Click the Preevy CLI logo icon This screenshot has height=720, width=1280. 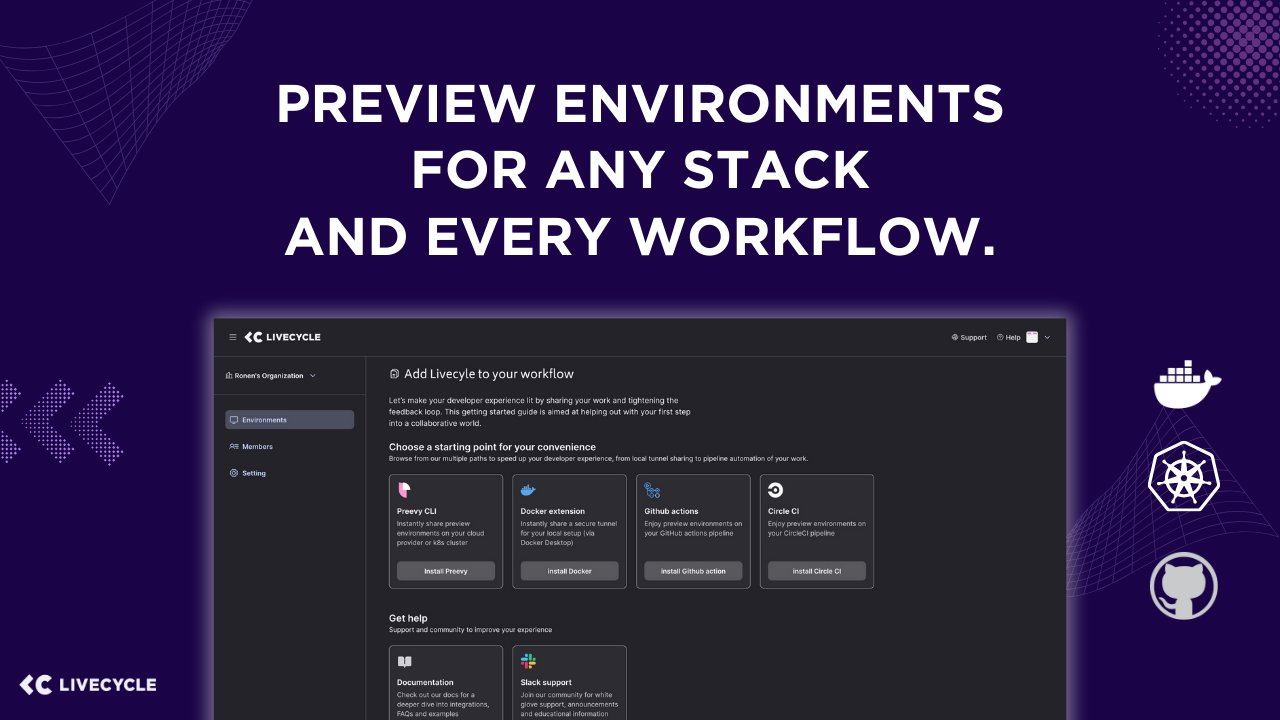[x=404, y=490]
